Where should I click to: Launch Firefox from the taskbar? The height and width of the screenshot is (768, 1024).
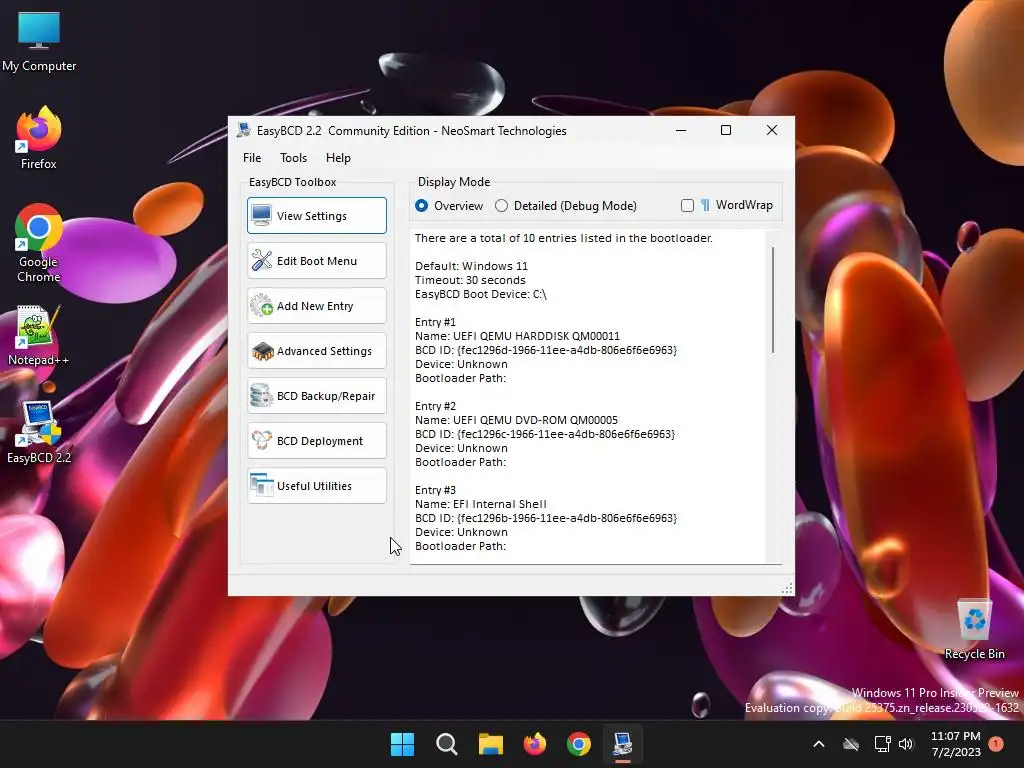(535, 744)
